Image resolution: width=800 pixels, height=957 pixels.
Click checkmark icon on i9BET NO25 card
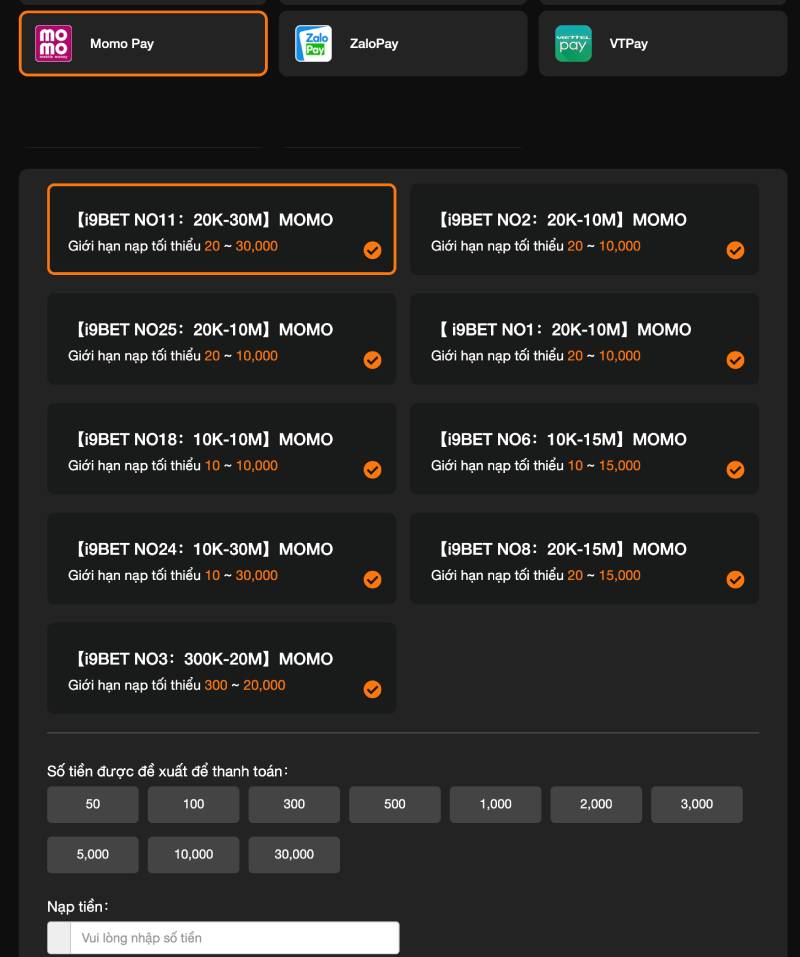coord(372,360)
